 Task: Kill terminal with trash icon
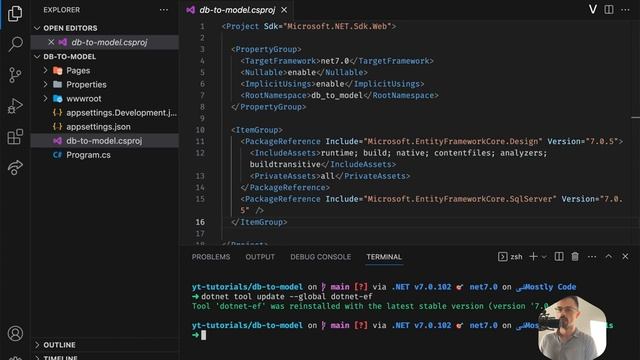575,256
